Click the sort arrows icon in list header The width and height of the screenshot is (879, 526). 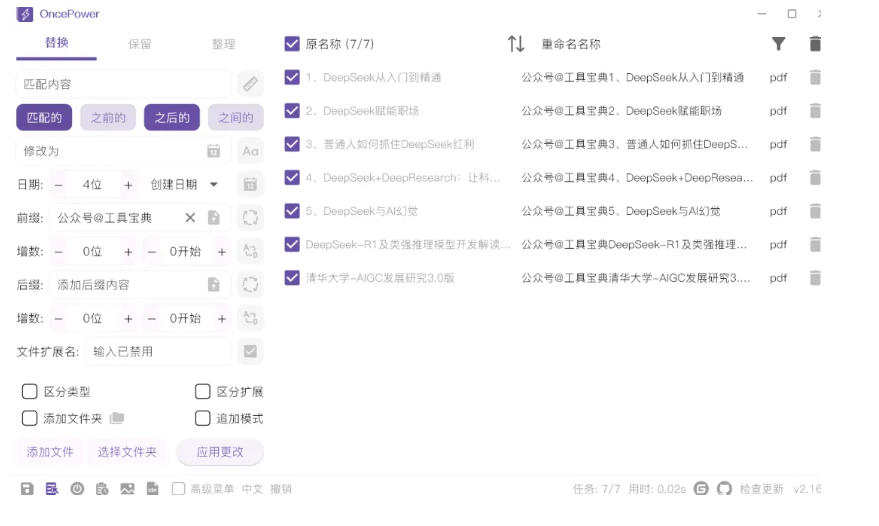[x=516, y=44]
